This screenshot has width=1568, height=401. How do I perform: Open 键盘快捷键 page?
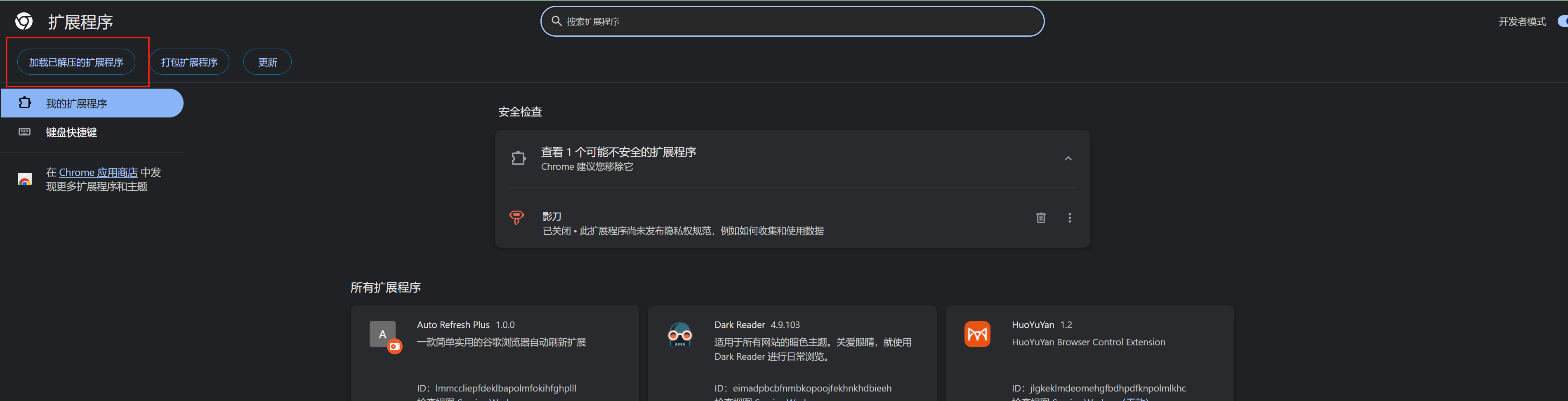click(x=71, y=132)
